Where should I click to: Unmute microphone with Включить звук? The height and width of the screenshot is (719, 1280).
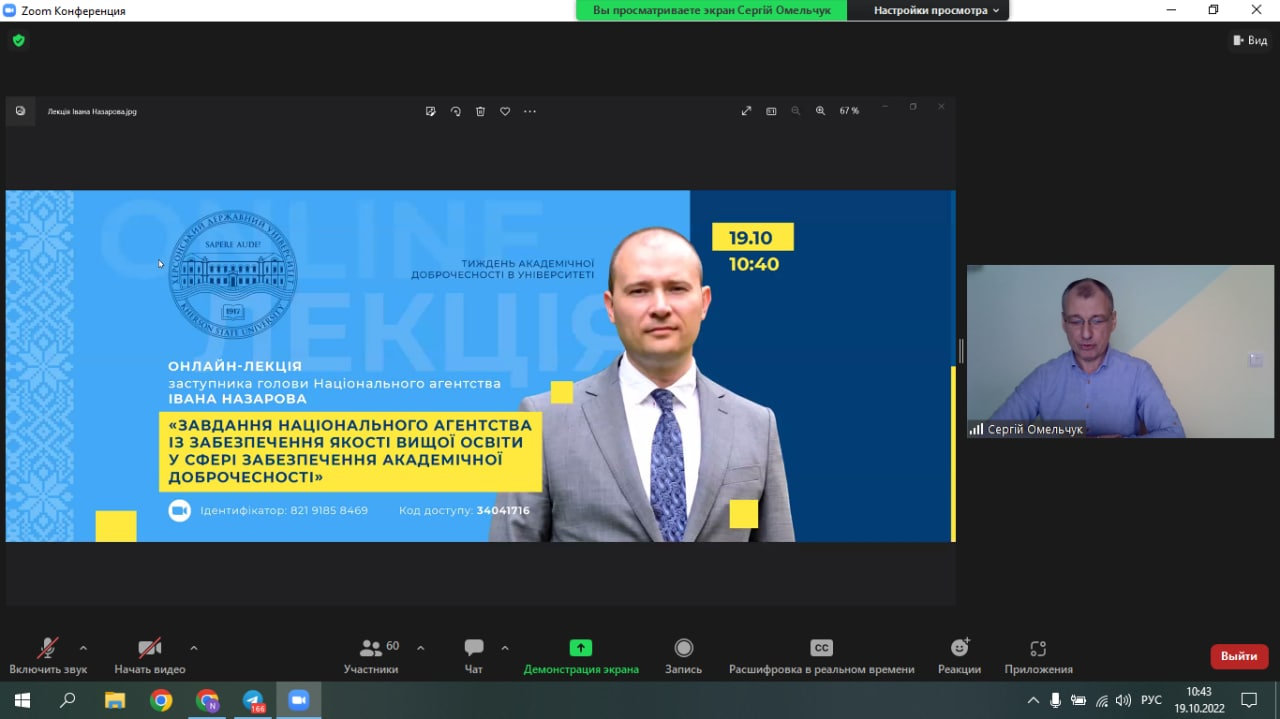pyautogui.click(x=48, y=656)
